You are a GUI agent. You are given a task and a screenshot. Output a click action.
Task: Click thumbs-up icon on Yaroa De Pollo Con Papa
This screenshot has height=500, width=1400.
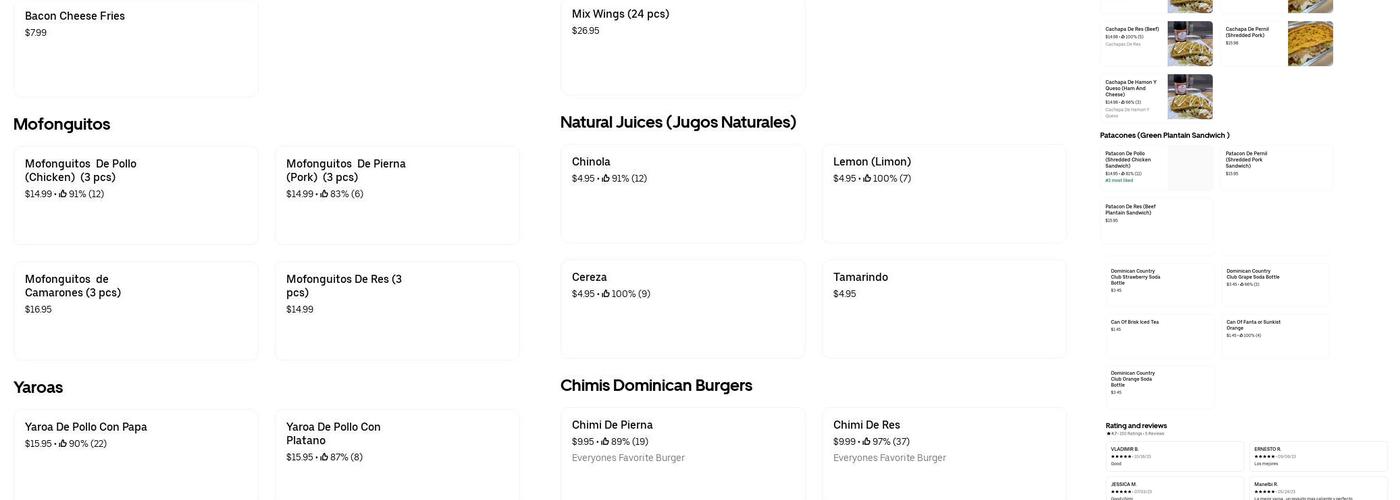pyautogui.click(x=63, y=444)
